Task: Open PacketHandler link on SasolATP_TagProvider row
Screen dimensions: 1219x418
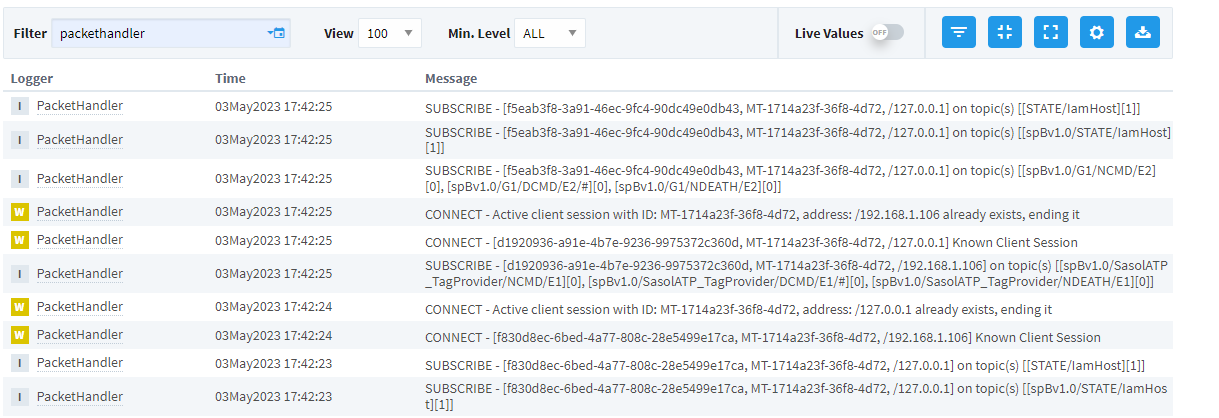Action: [80, 273]
